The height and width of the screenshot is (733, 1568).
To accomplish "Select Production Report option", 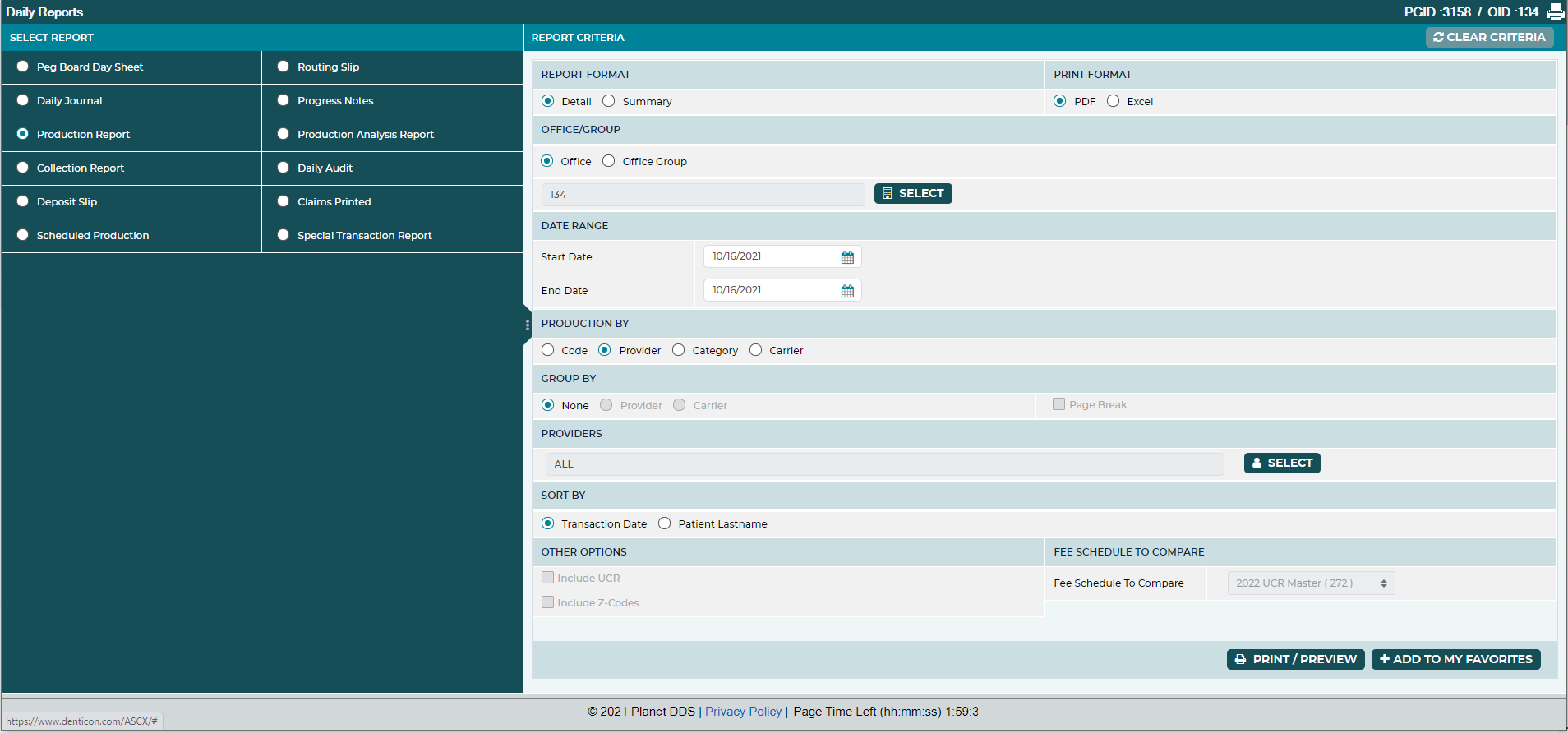I will coord(23,134).
